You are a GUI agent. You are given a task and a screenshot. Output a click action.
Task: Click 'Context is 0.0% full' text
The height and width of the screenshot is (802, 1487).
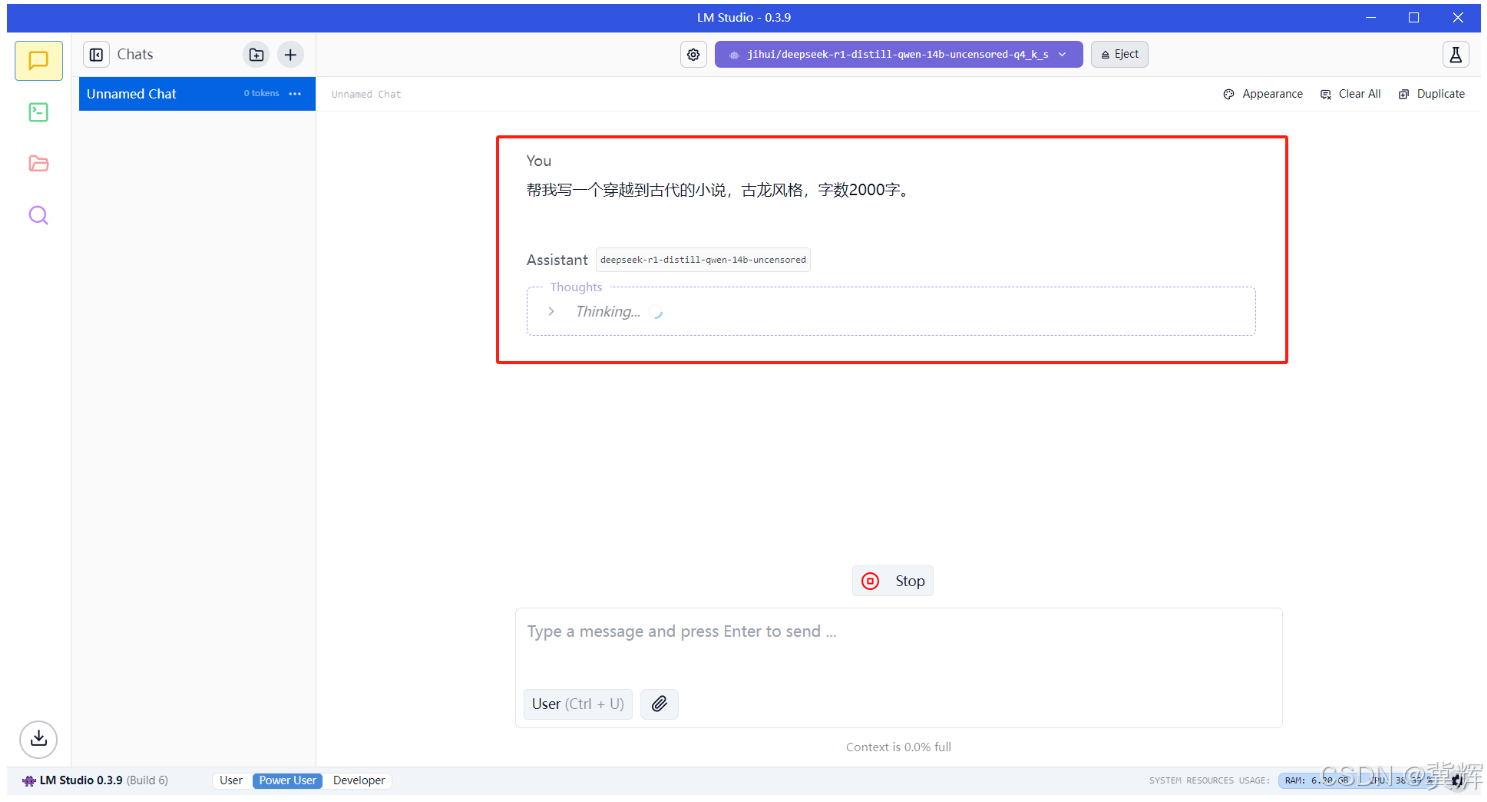coord(898,747)
